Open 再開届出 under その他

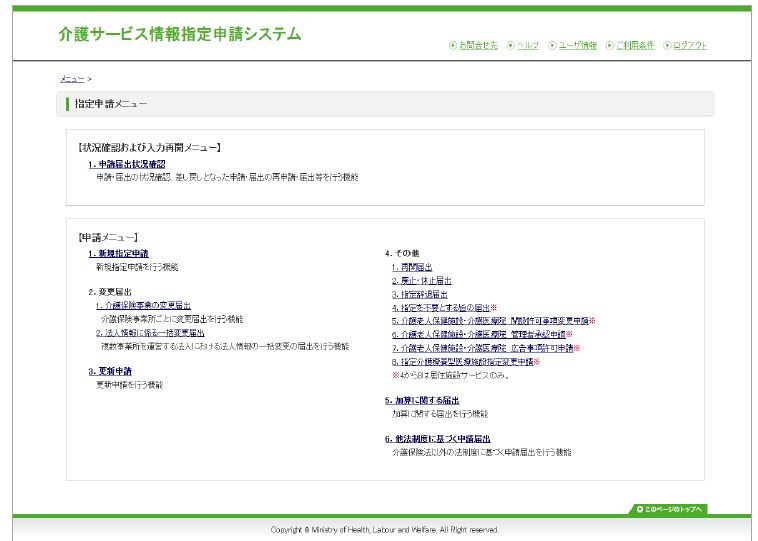click(412, 267)
